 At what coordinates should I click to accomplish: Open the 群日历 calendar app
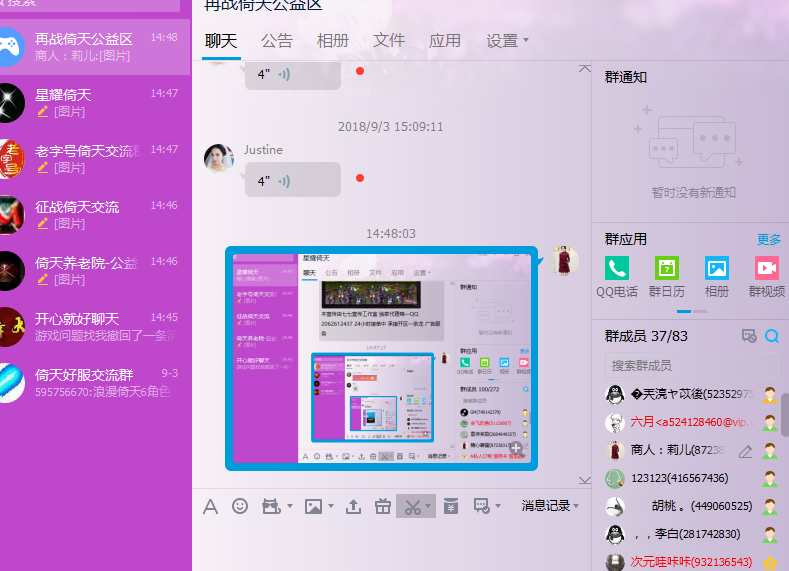pos(667,268)
